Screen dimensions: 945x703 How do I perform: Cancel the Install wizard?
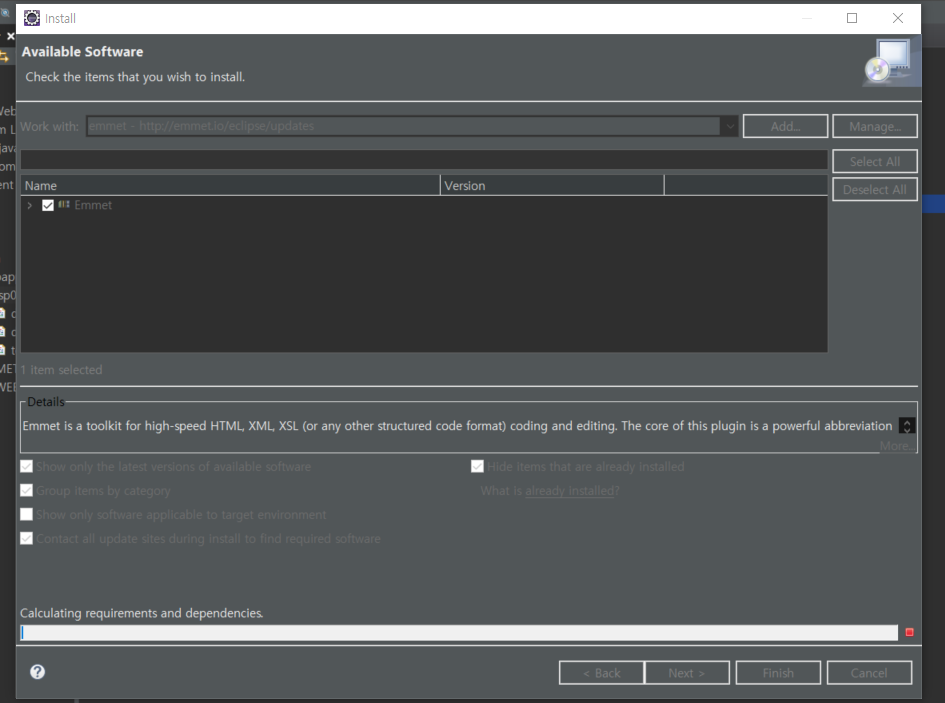(869, 673)
